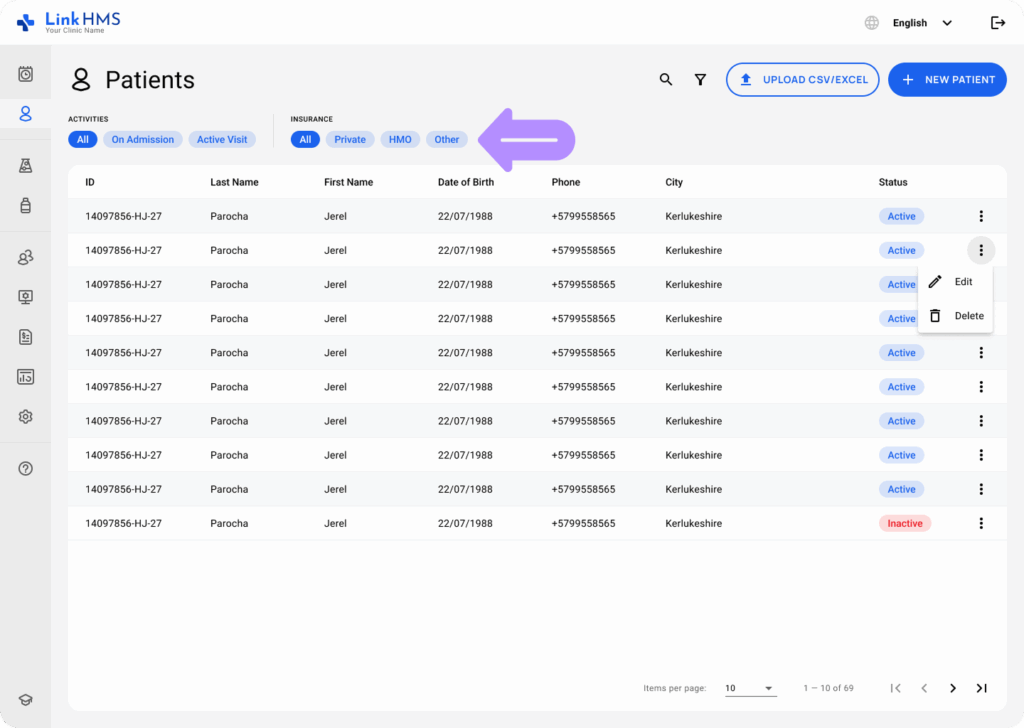Open the actions menu for the Inactive patient
1024x728 pixels.
981,523
